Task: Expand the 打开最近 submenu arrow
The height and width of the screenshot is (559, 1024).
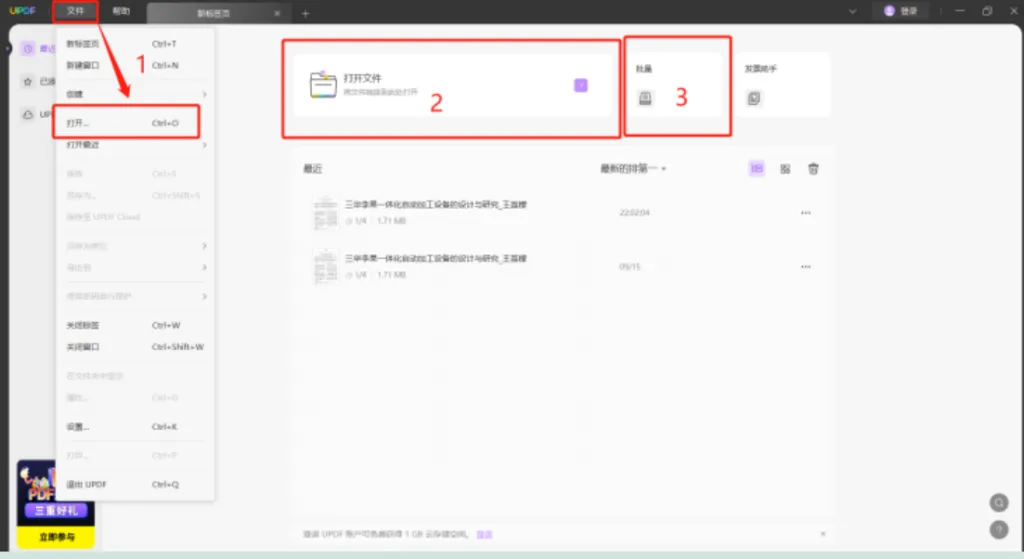Action: pyautogui.click(x=204, y=144)
